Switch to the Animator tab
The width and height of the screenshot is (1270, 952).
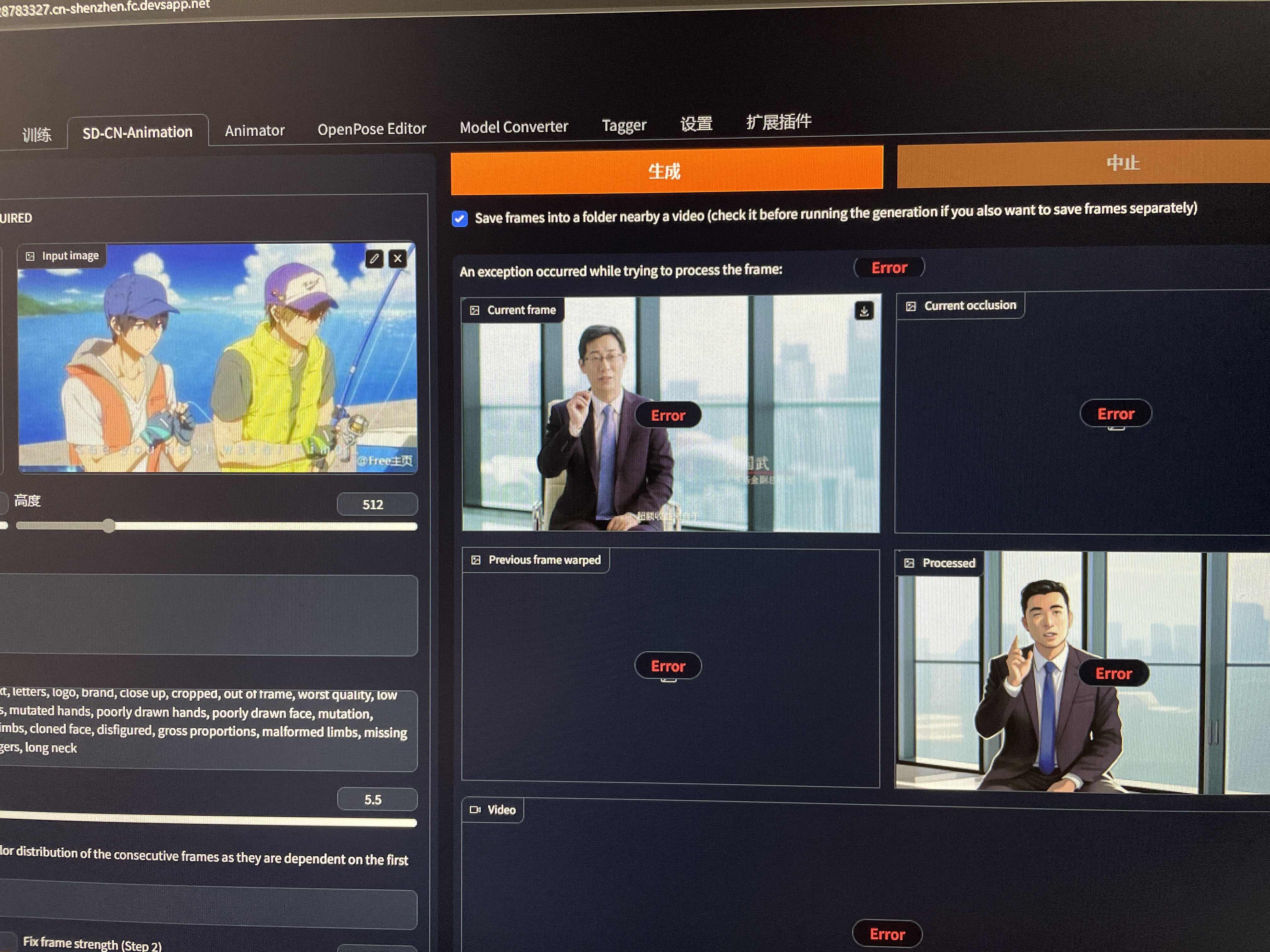[x=254, y=131]
